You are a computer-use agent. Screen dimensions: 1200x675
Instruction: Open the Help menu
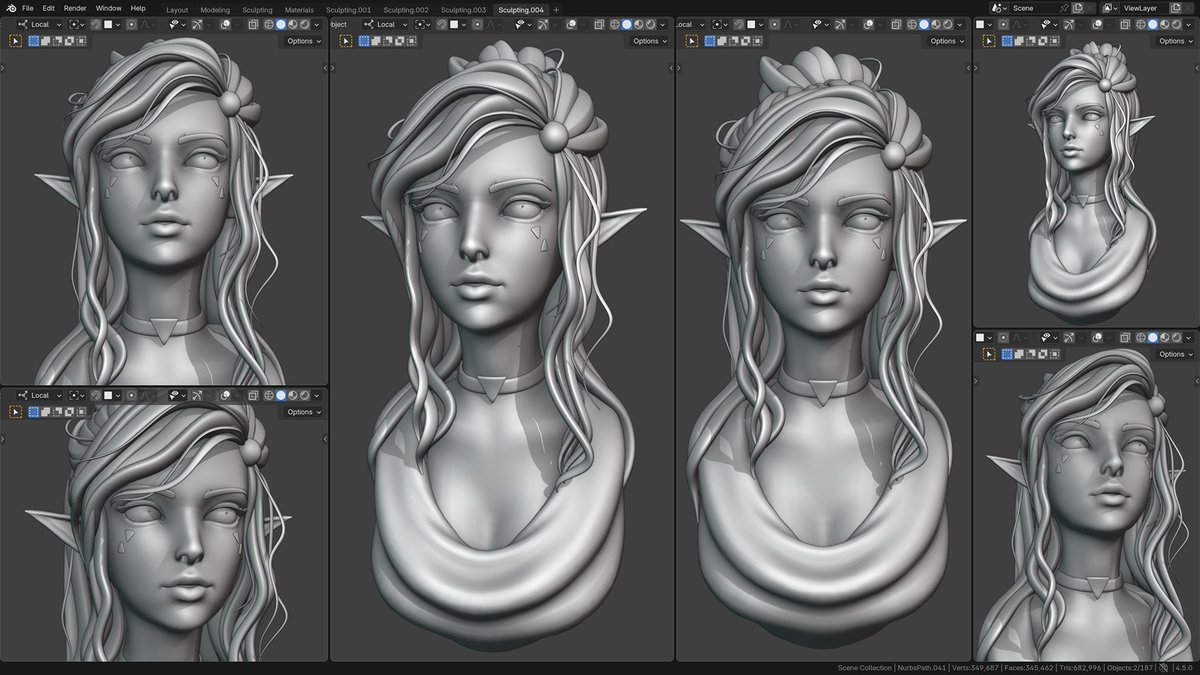pyautogui.click(x=138, y=8)
